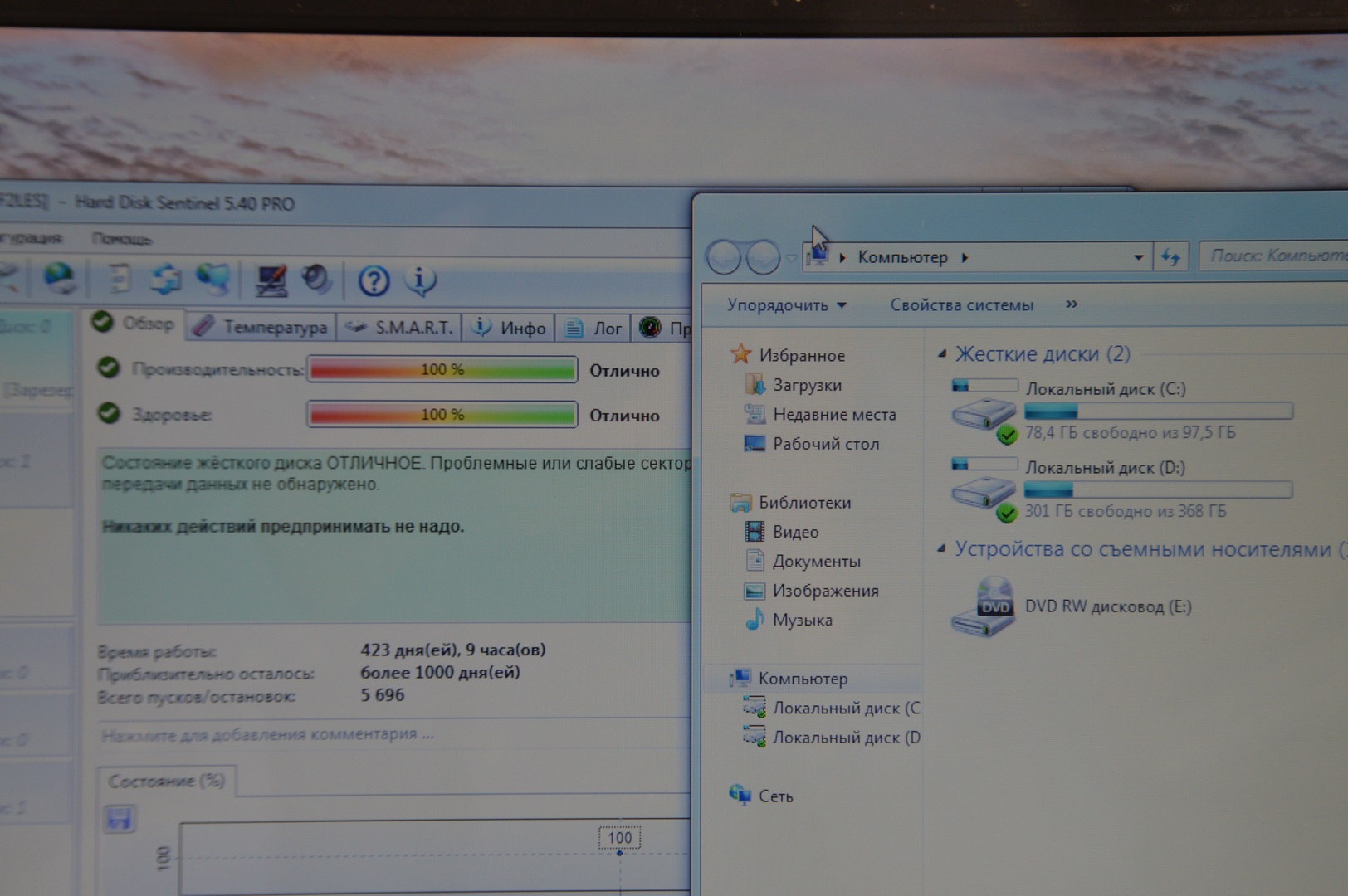Expand arrow after Компьютер in address bar
1348x896 pixels.
coord(965,257)
